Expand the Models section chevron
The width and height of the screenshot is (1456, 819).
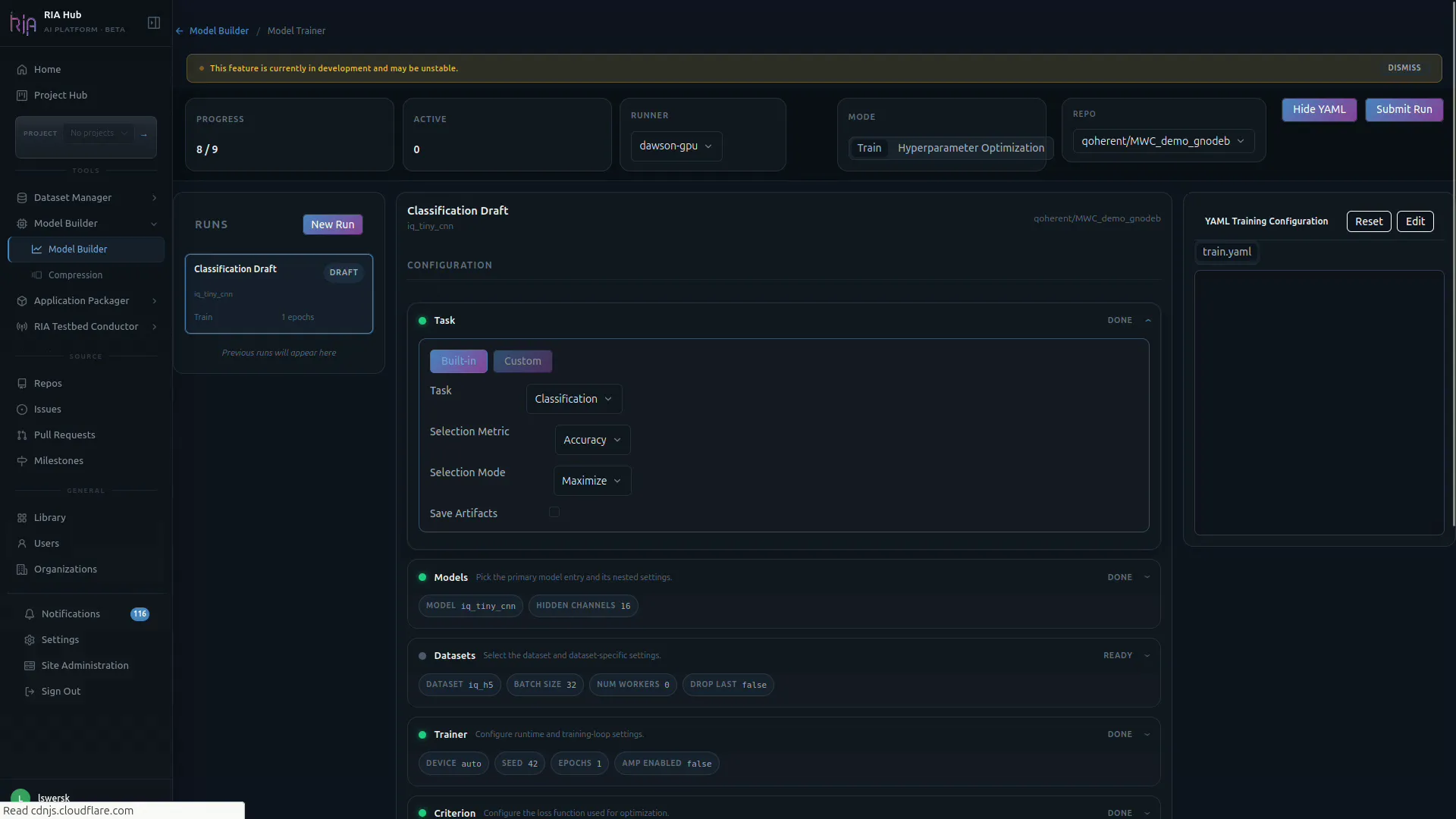click(1147, 578)
